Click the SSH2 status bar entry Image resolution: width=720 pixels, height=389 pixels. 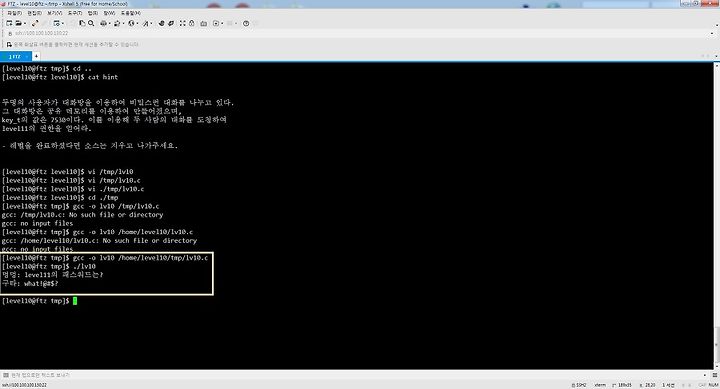click(579, 385)
